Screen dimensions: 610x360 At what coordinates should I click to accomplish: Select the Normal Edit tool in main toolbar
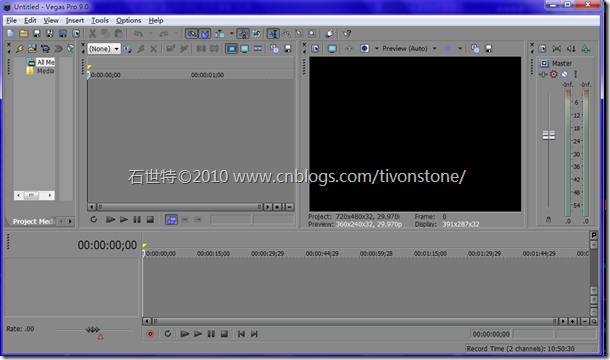pos(273,34)
